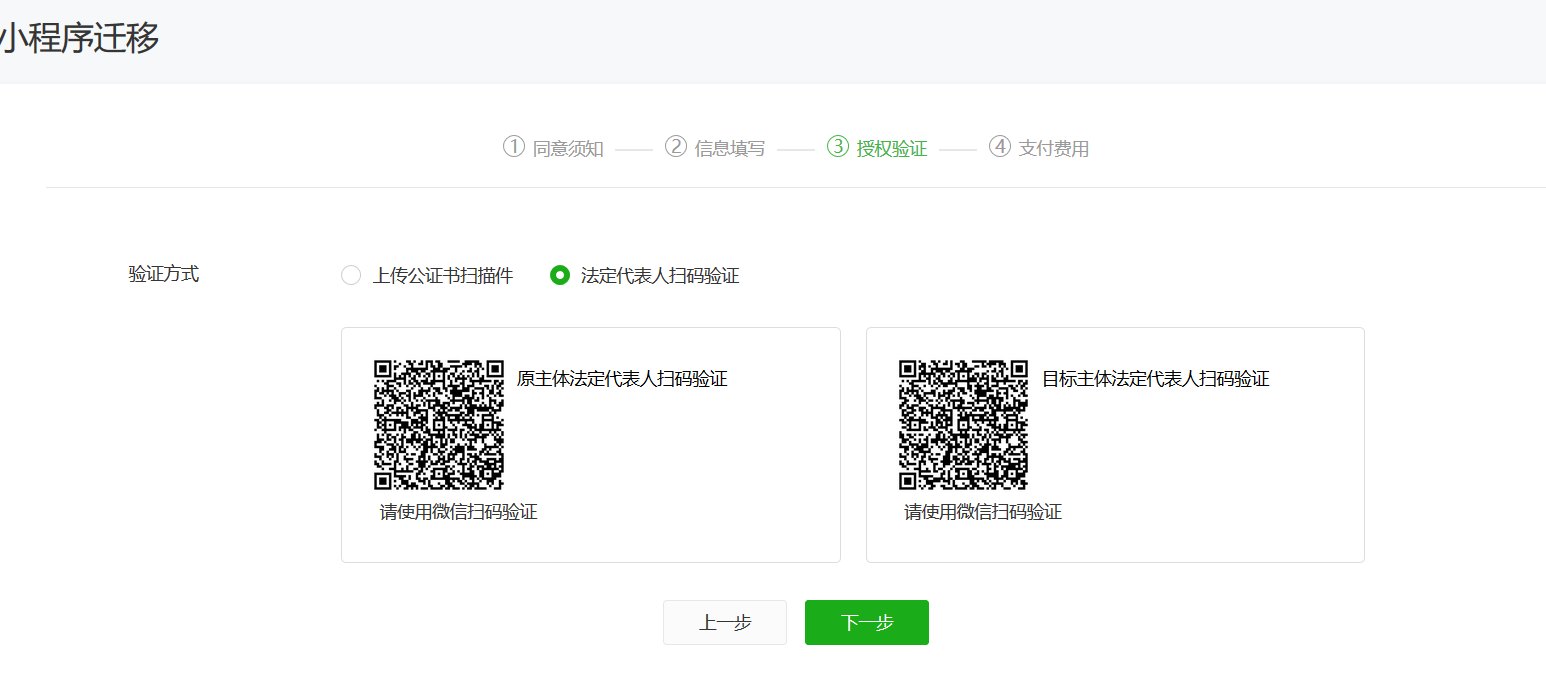Click the green 下一步 button
The width and height of the screenshot is (1546, 684).
tap(867, 622)
